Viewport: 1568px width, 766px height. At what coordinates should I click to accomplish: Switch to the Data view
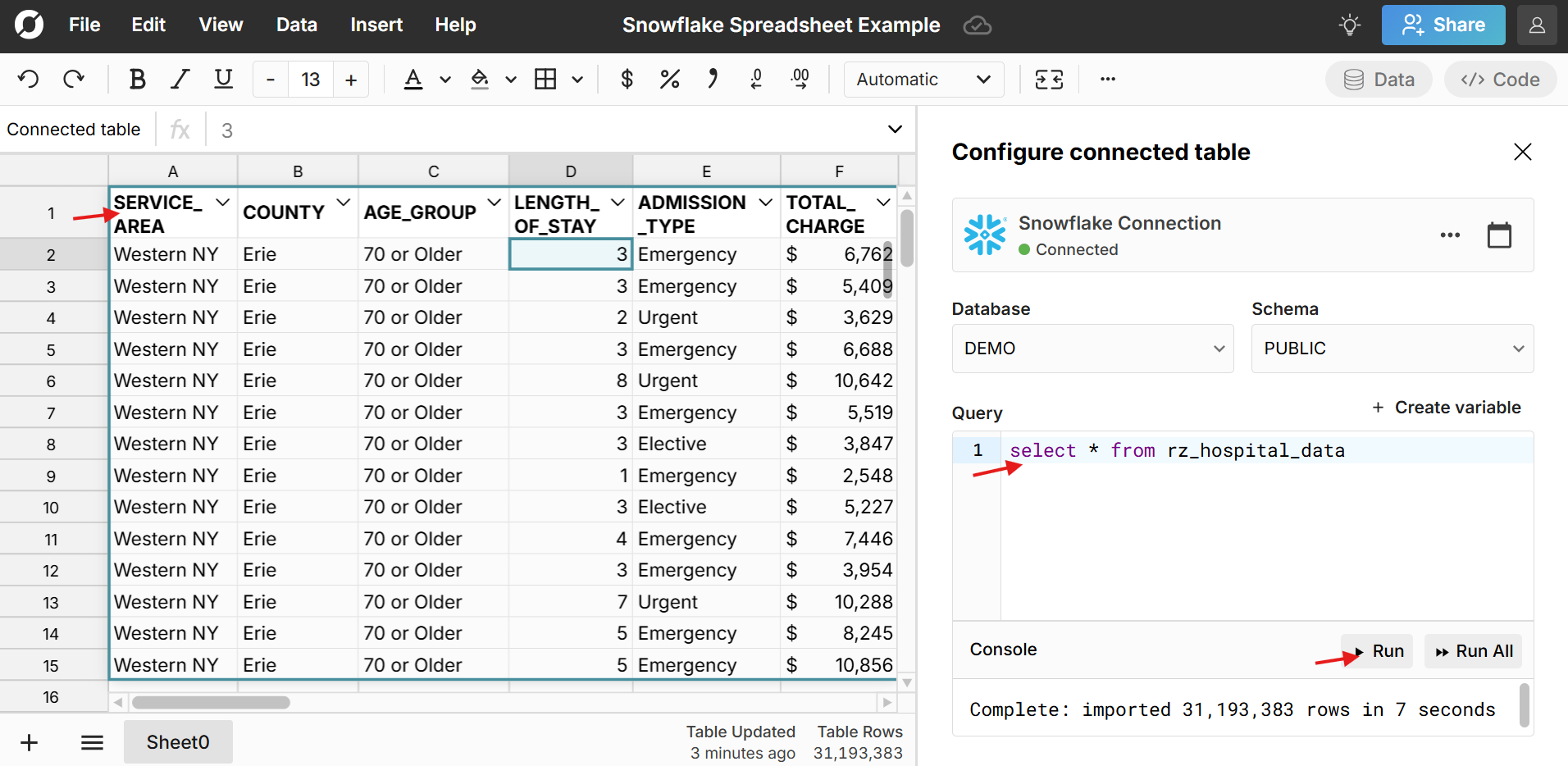click(x=1379, y=79)
